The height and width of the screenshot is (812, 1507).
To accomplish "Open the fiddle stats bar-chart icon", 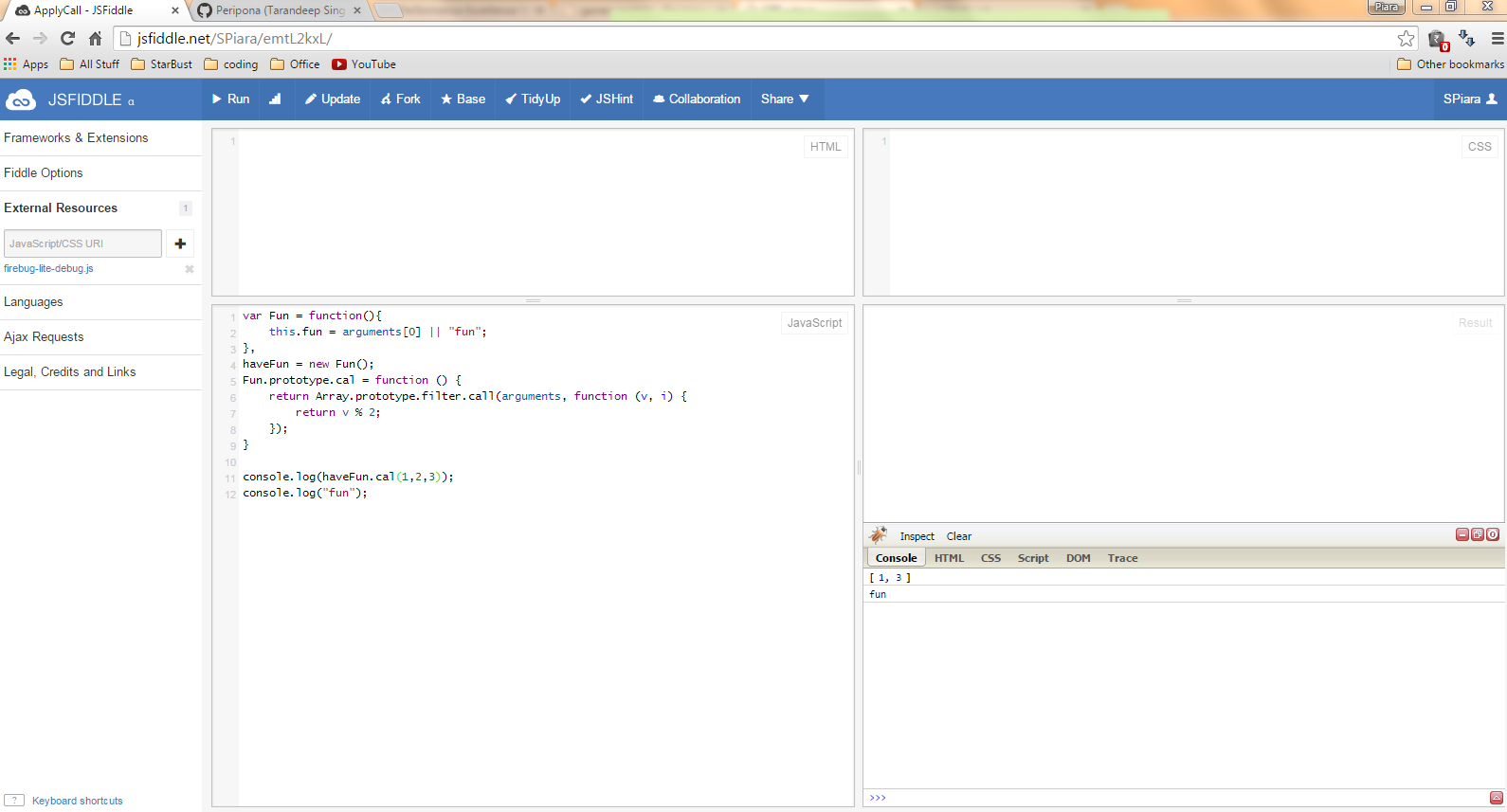I will coord(275,99).
